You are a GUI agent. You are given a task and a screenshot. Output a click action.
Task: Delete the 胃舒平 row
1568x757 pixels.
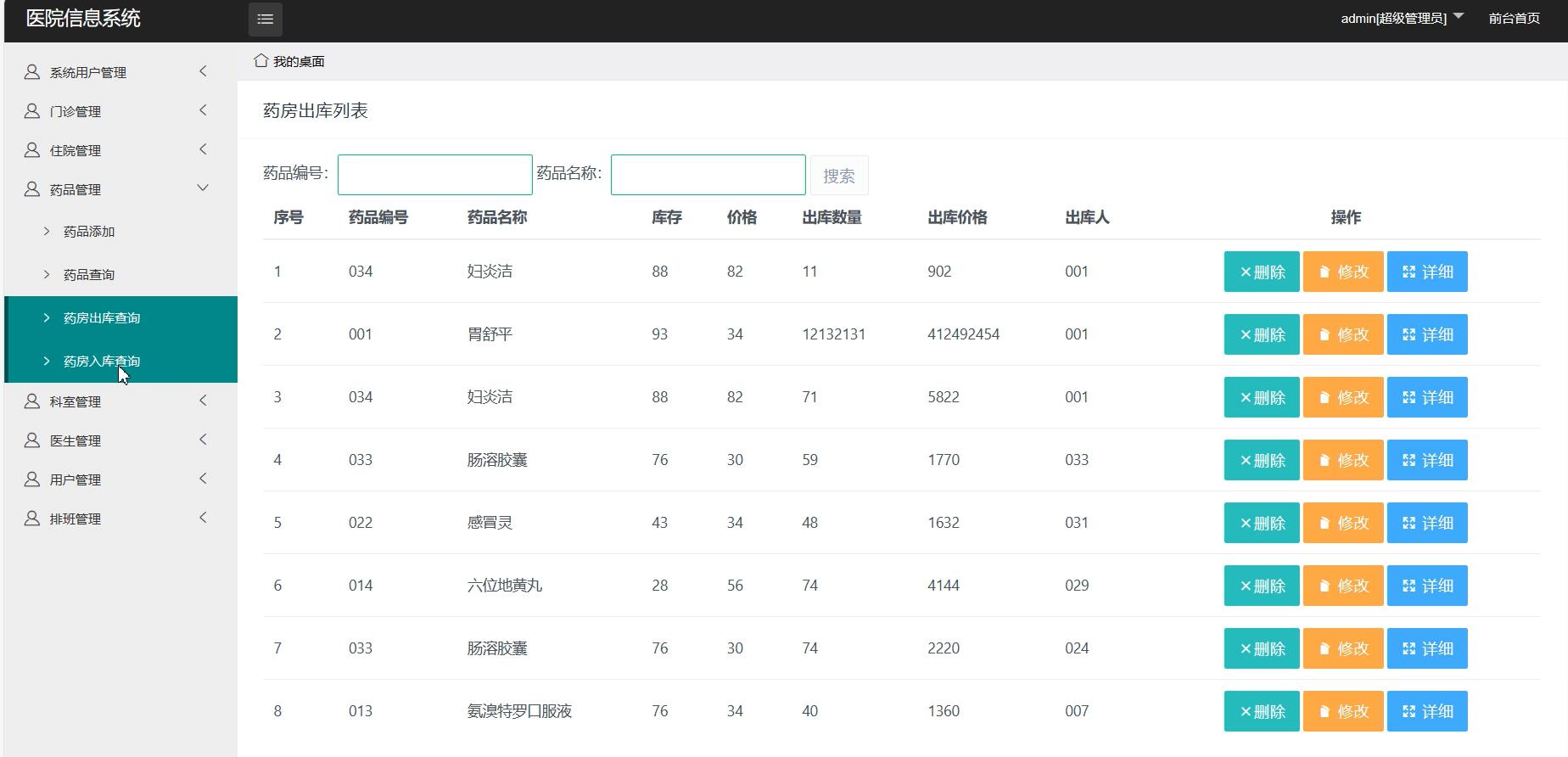point(1262,334)
